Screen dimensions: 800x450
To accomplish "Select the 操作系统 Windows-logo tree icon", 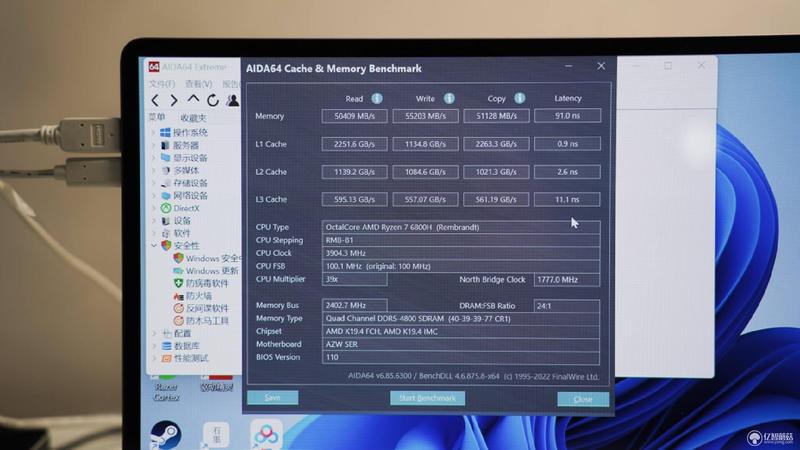I will 165,133.
